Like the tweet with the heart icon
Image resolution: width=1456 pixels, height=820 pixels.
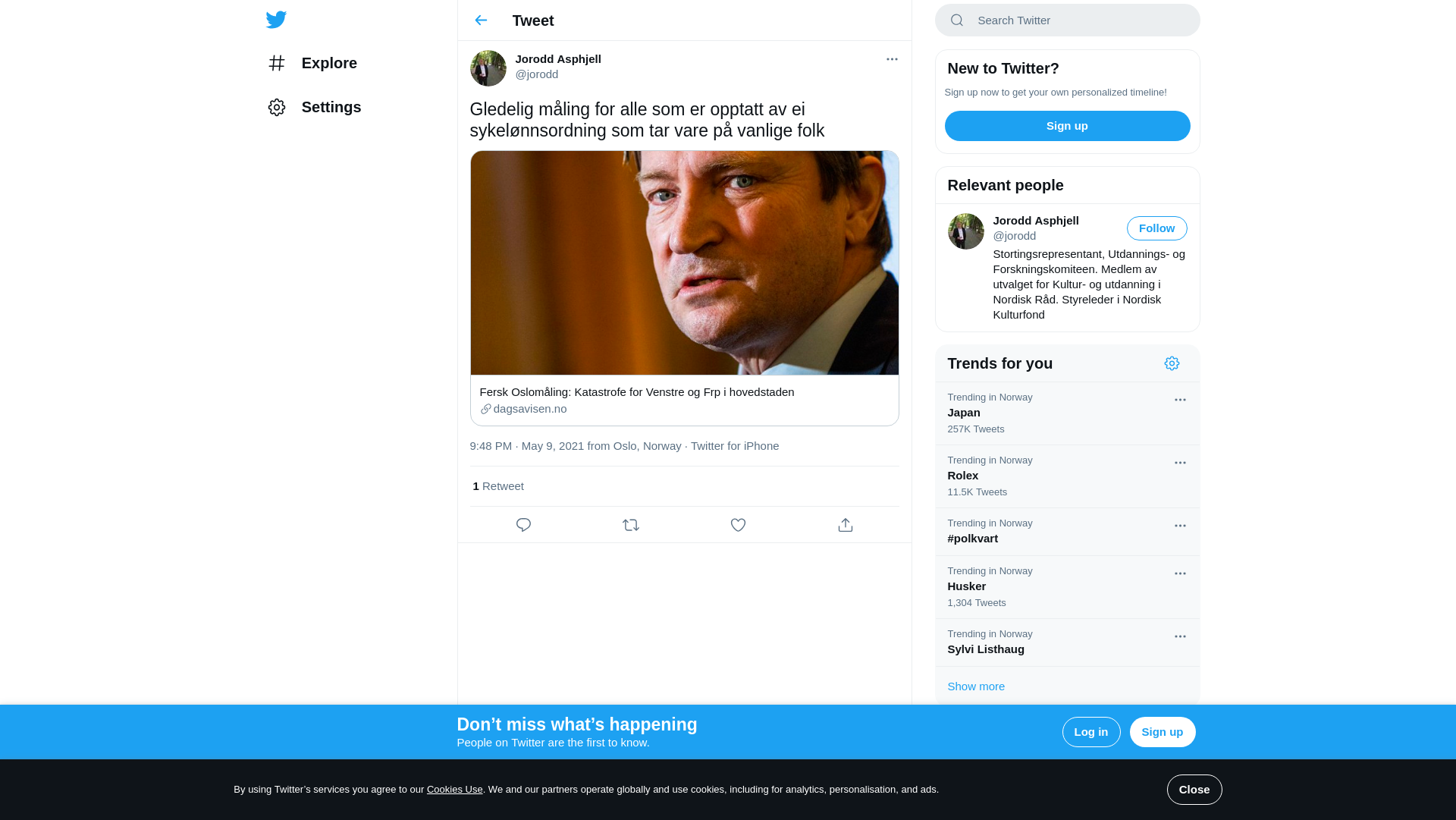[x=738, y=525]
